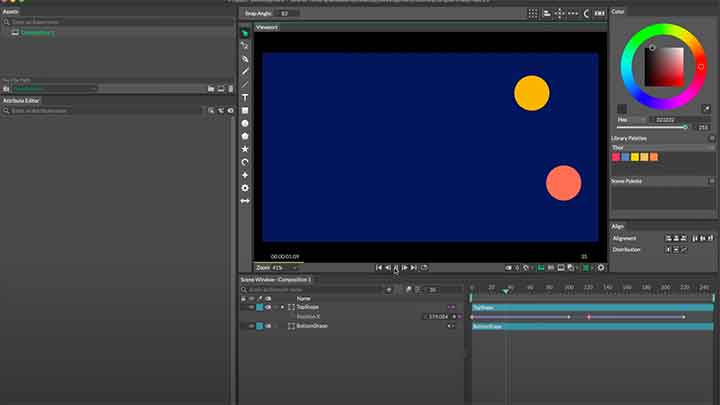Click the crescent moon icon above viewport
This screenshot has height=405, width=720.
point(586,13)
